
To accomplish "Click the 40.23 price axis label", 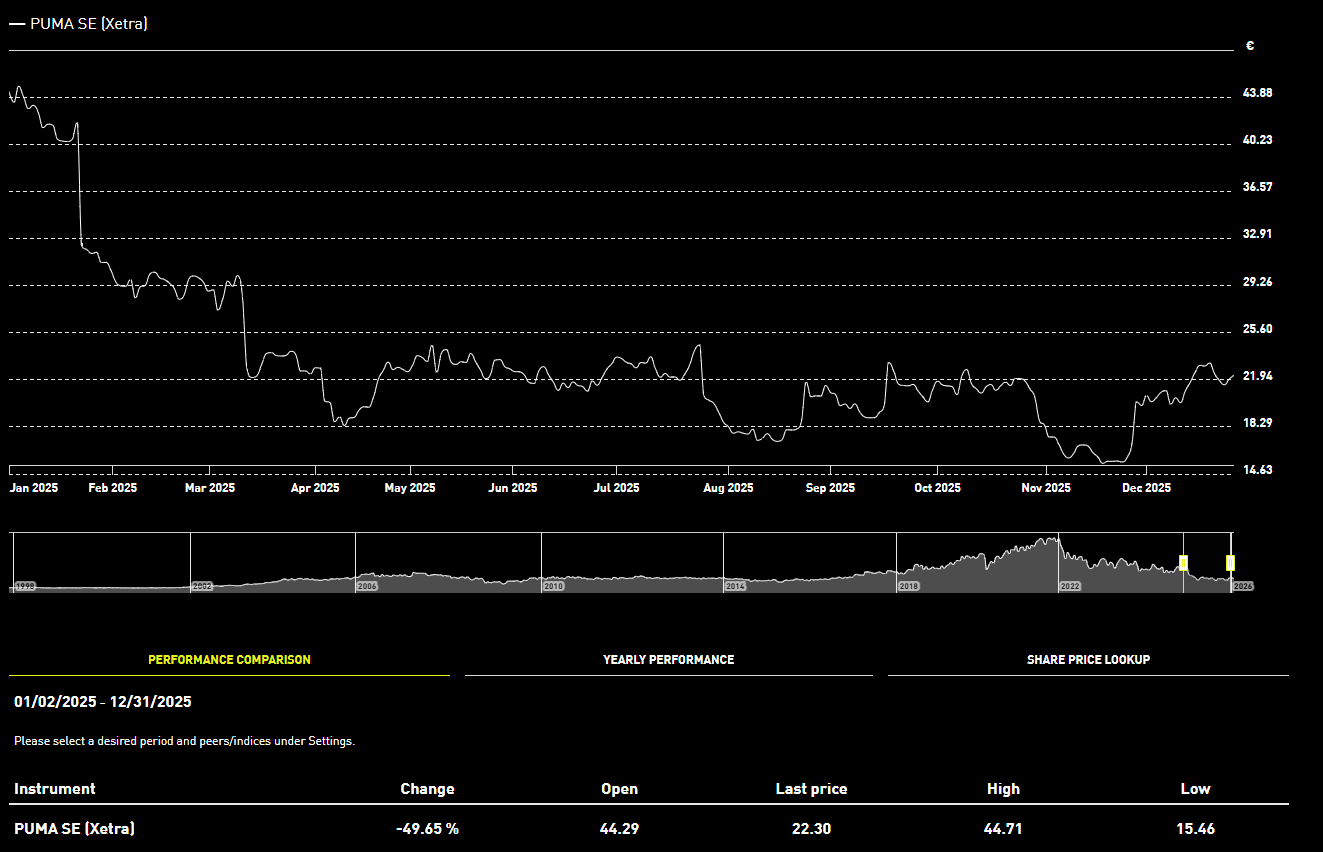I will 1257,140.
